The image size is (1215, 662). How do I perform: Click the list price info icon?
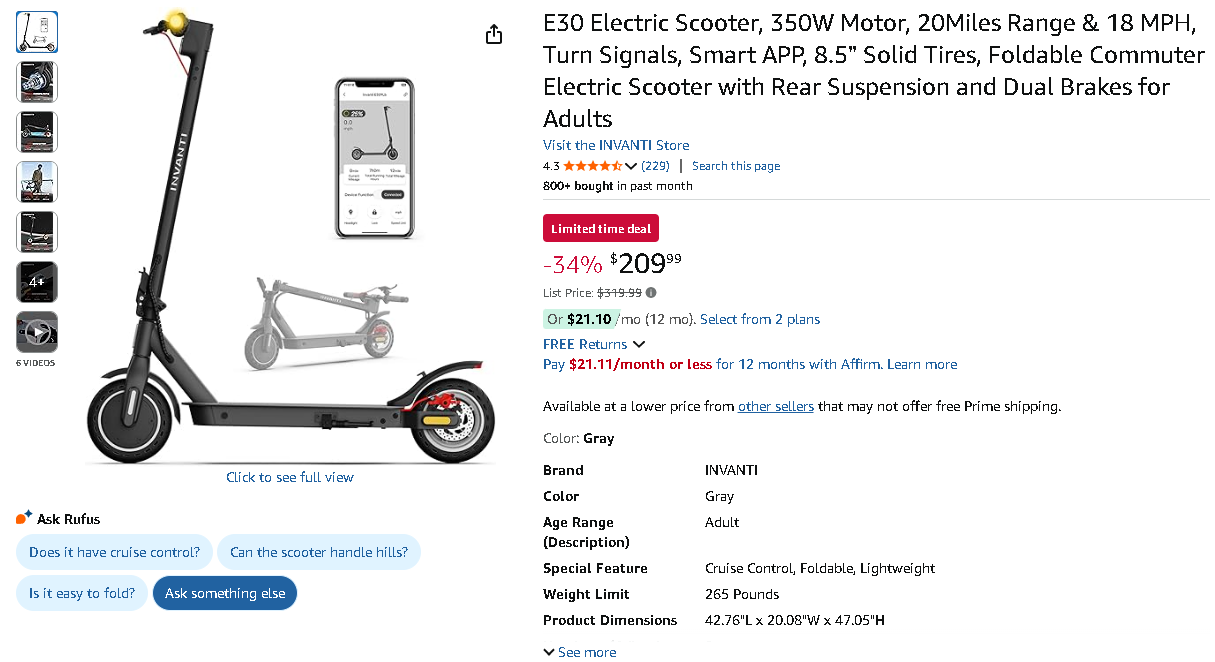pos(651,293)
